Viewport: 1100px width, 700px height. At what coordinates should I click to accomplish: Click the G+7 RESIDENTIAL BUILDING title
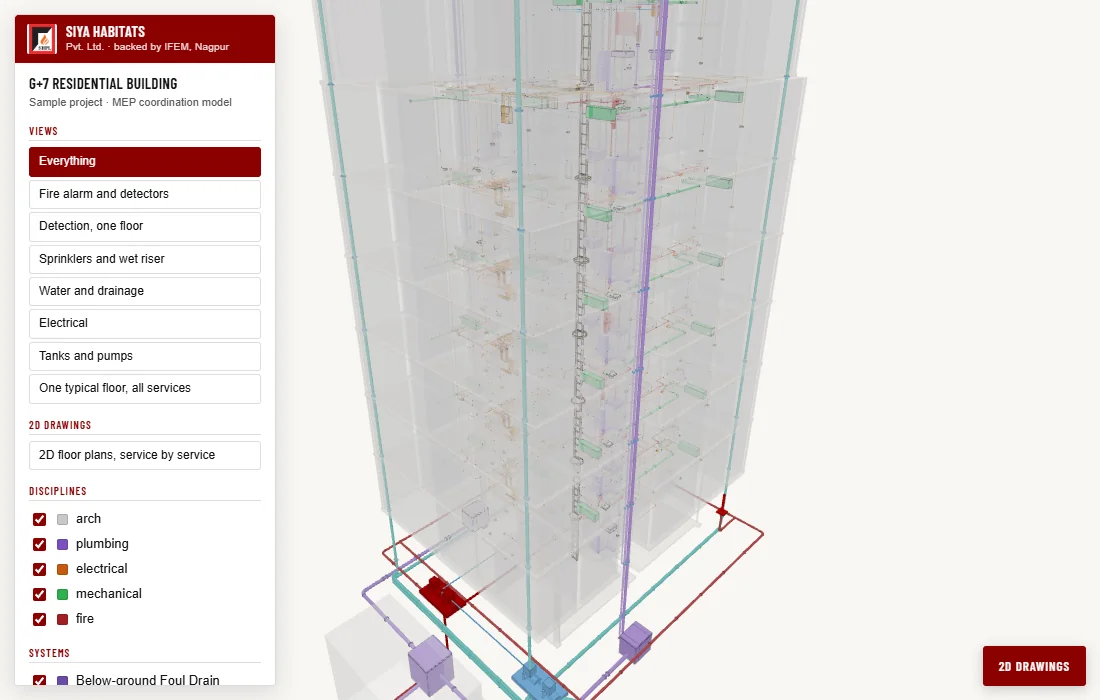pyautogui.click(x=103, y=84)
